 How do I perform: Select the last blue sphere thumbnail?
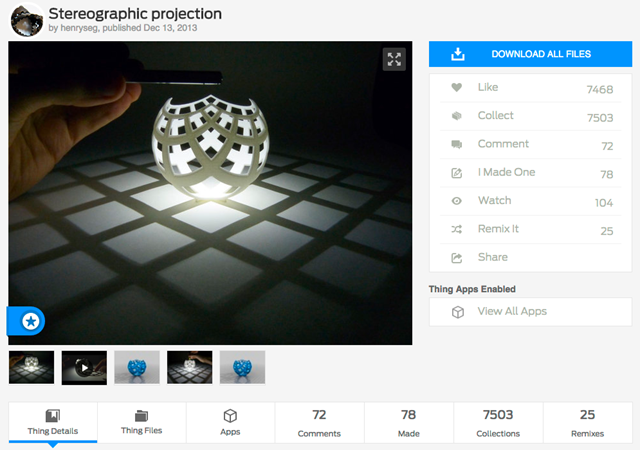click(x=242, y=367)
